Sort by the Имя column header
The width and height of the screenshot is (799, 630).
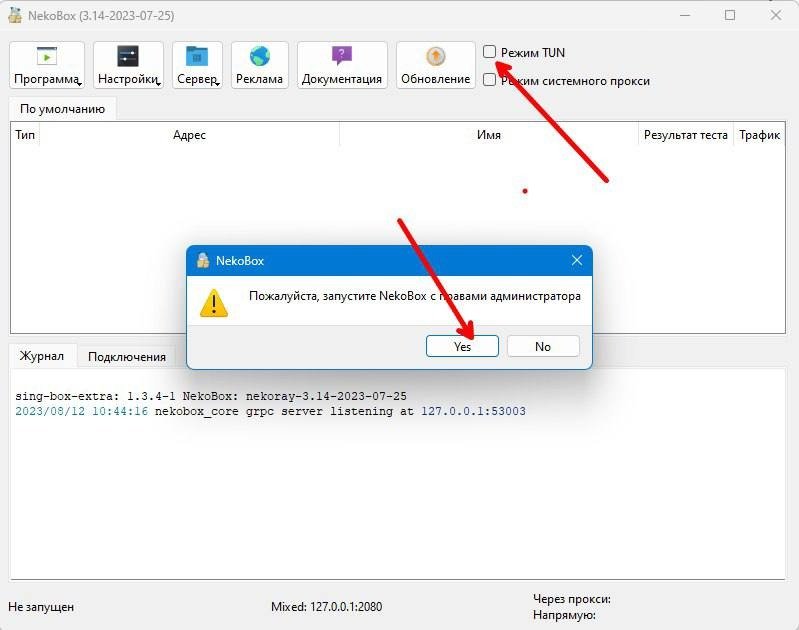[489, 135]
